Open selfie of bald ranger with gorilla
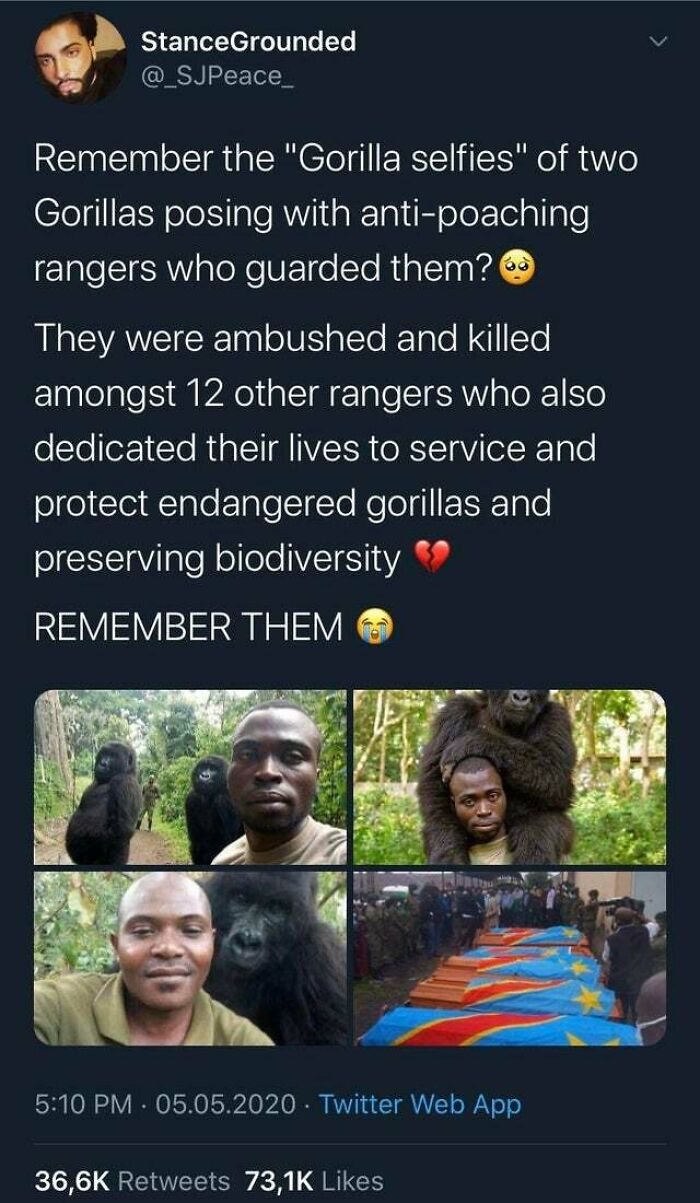 [x=191, y=958]
